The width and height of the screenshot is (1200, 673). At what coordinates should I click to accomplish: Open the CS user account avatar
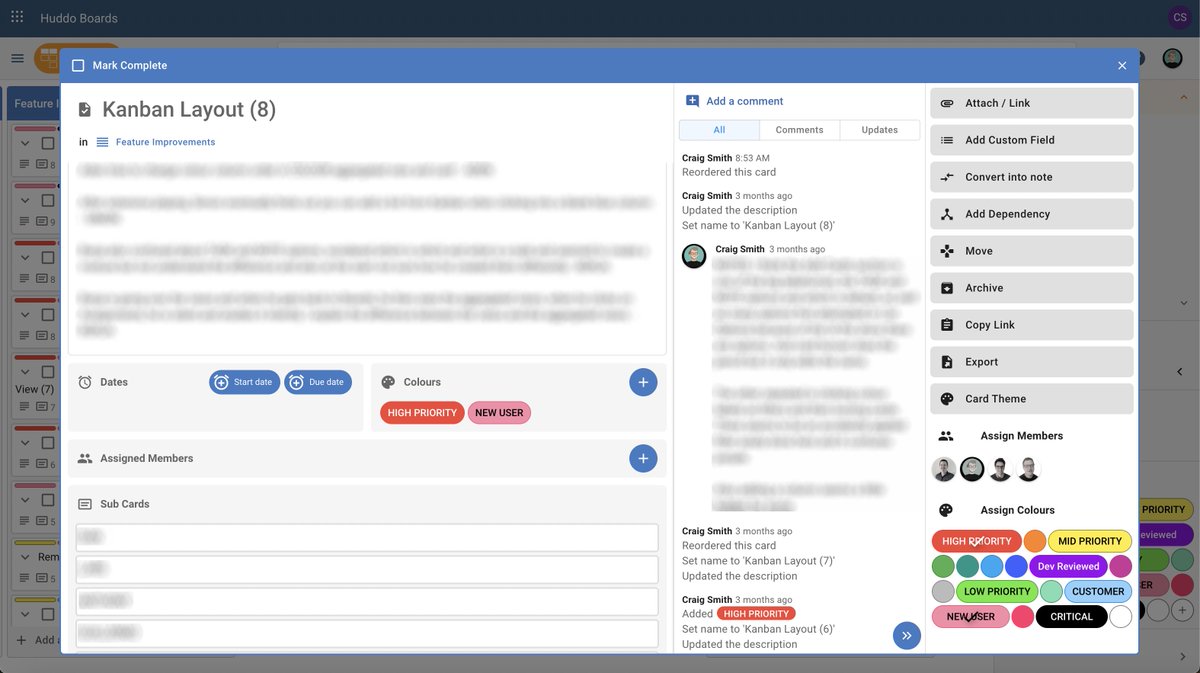(1180, 18)
